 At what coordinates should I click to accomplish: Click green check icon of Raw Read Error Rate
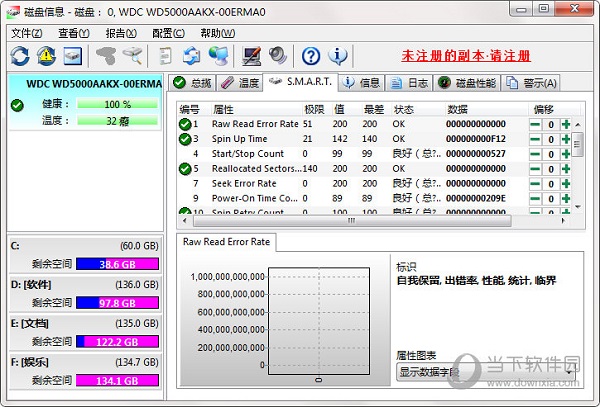coord(185,124)
